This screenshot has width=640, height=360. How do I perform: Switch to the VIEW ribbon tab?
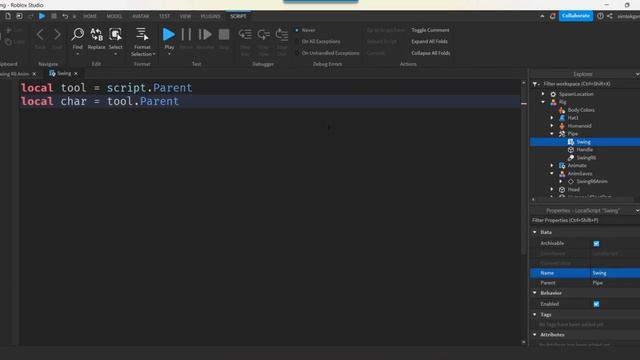185,16
